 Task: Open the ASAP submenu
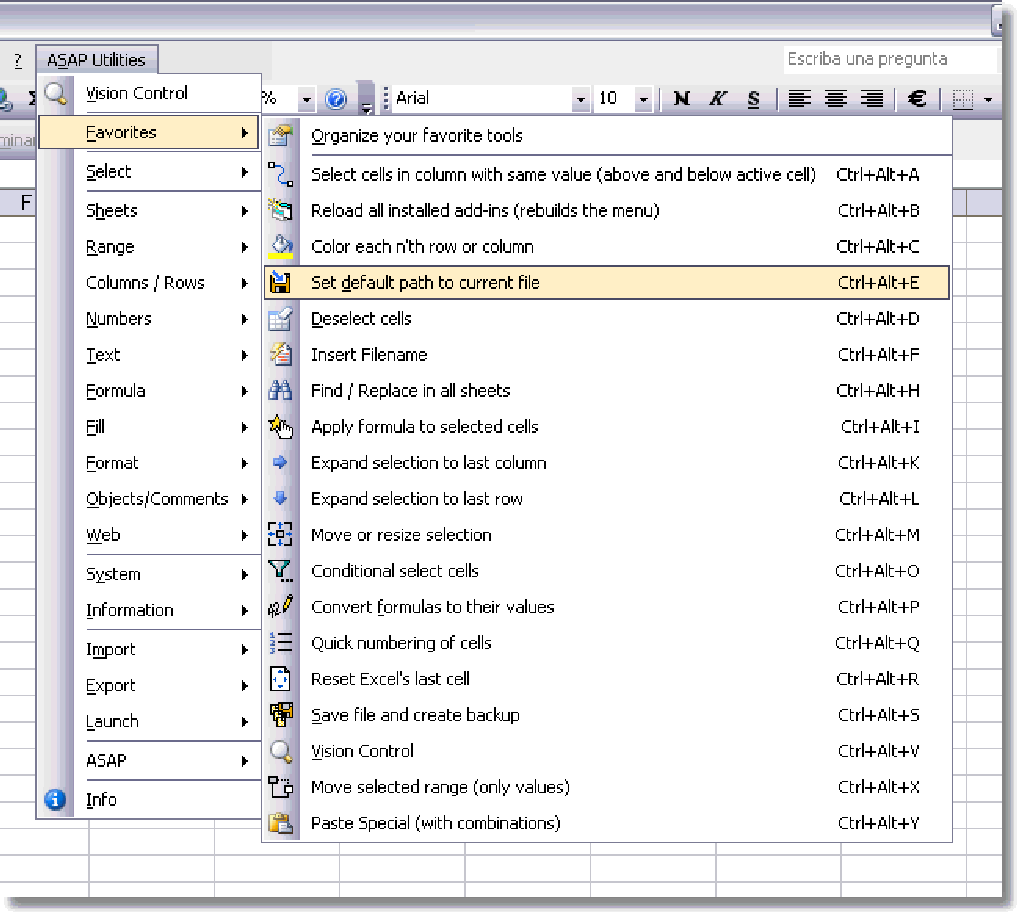[150, 761]
